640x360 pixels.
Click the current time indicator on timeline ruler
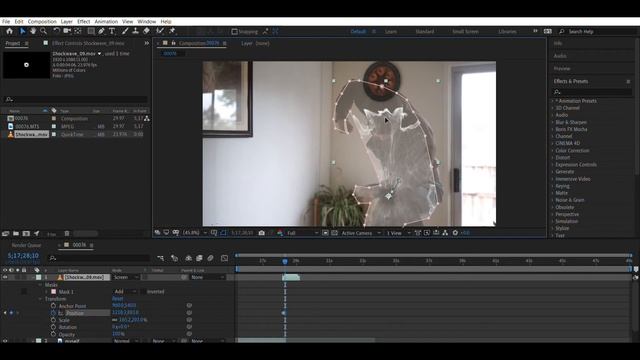point(285,261)
